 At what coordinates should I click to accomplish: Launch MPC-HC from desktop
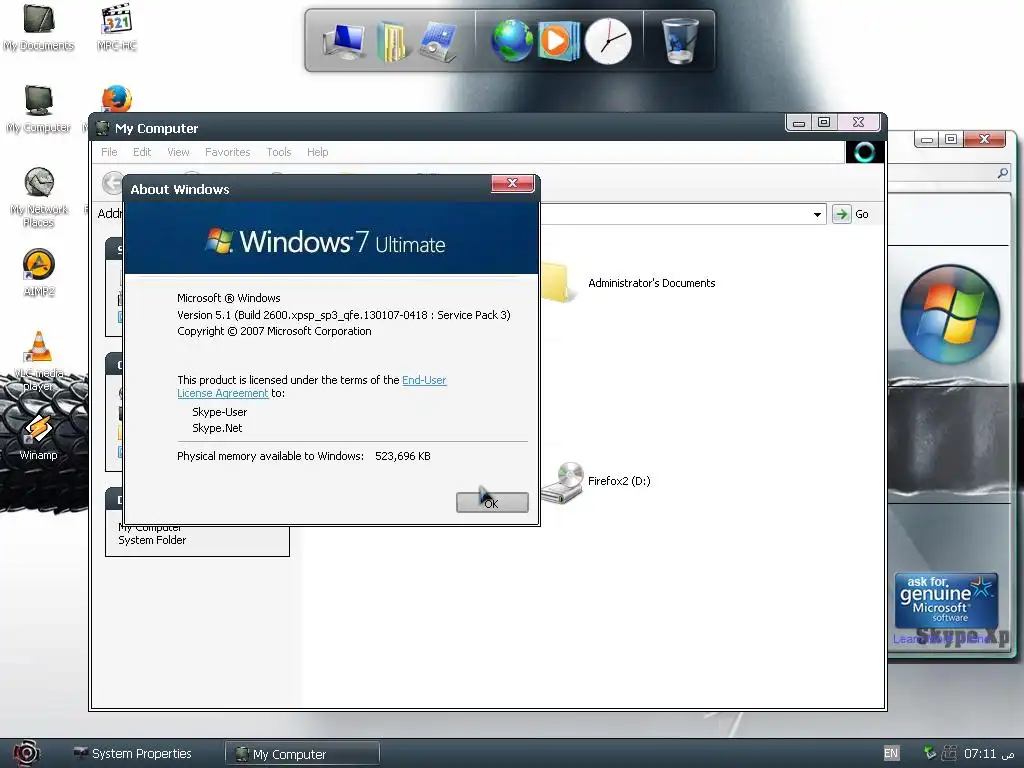[117, 26]
